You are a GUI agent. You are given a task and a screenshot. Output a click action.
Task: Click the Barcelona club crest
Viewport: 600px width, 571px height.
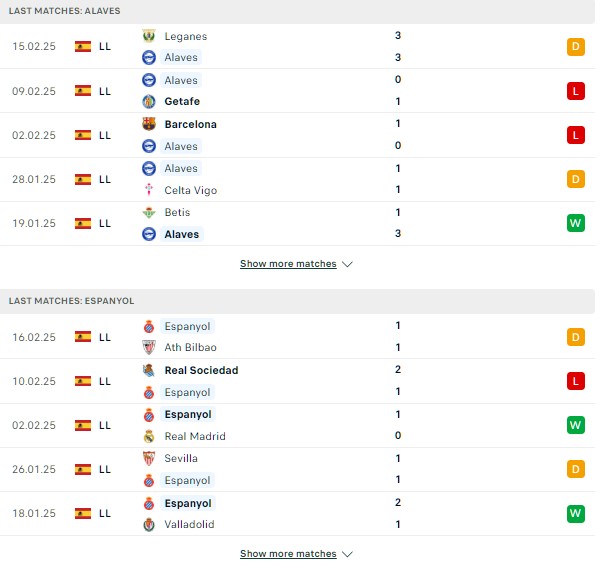pyautogui.click(x=149, y=124)
